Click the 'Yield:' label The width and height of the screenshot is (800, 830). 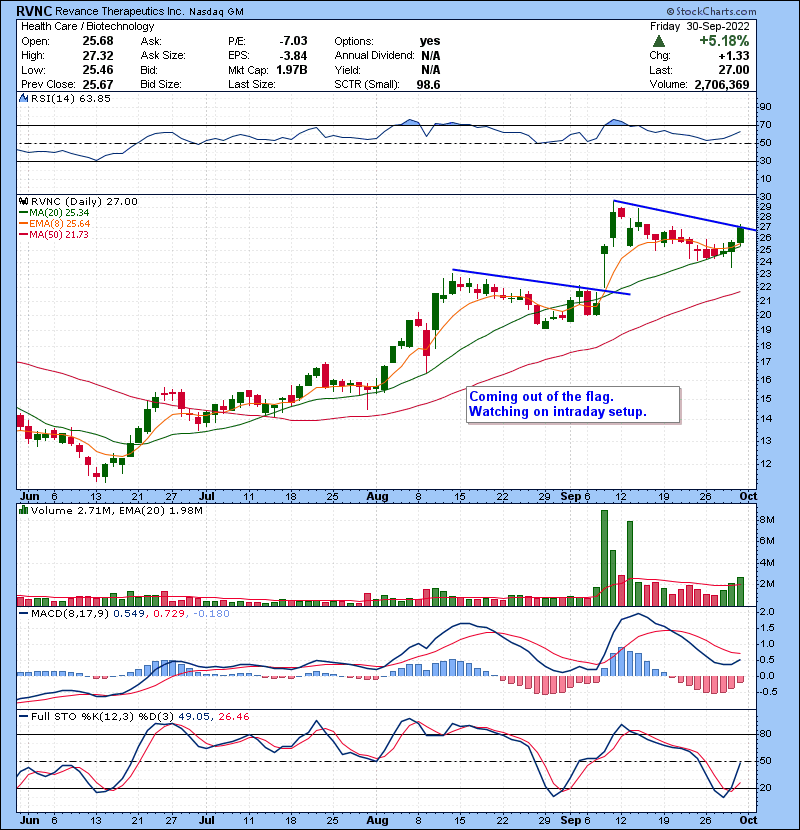347,70
